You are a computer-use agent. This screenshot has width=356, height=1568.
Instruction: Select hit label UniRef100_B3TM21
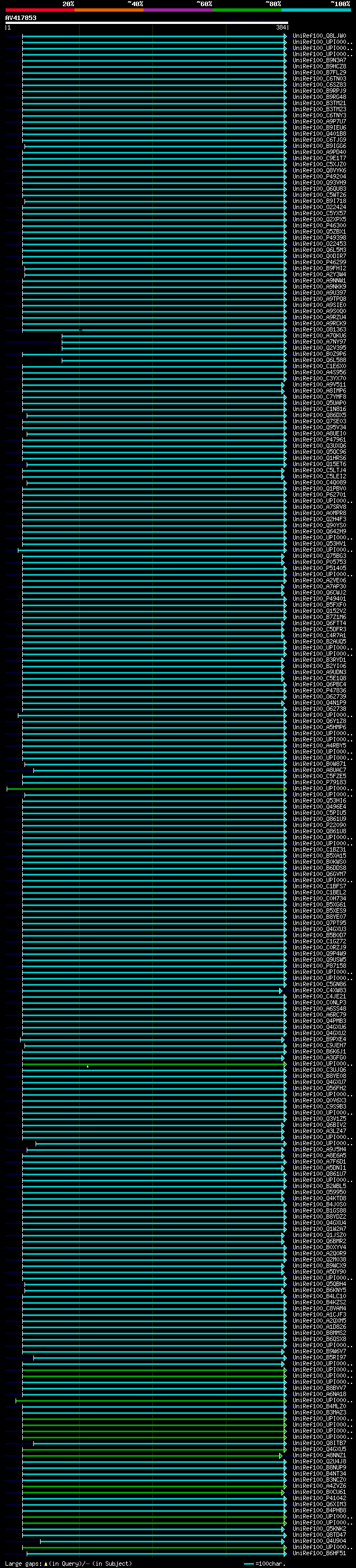tap(319, 103)
